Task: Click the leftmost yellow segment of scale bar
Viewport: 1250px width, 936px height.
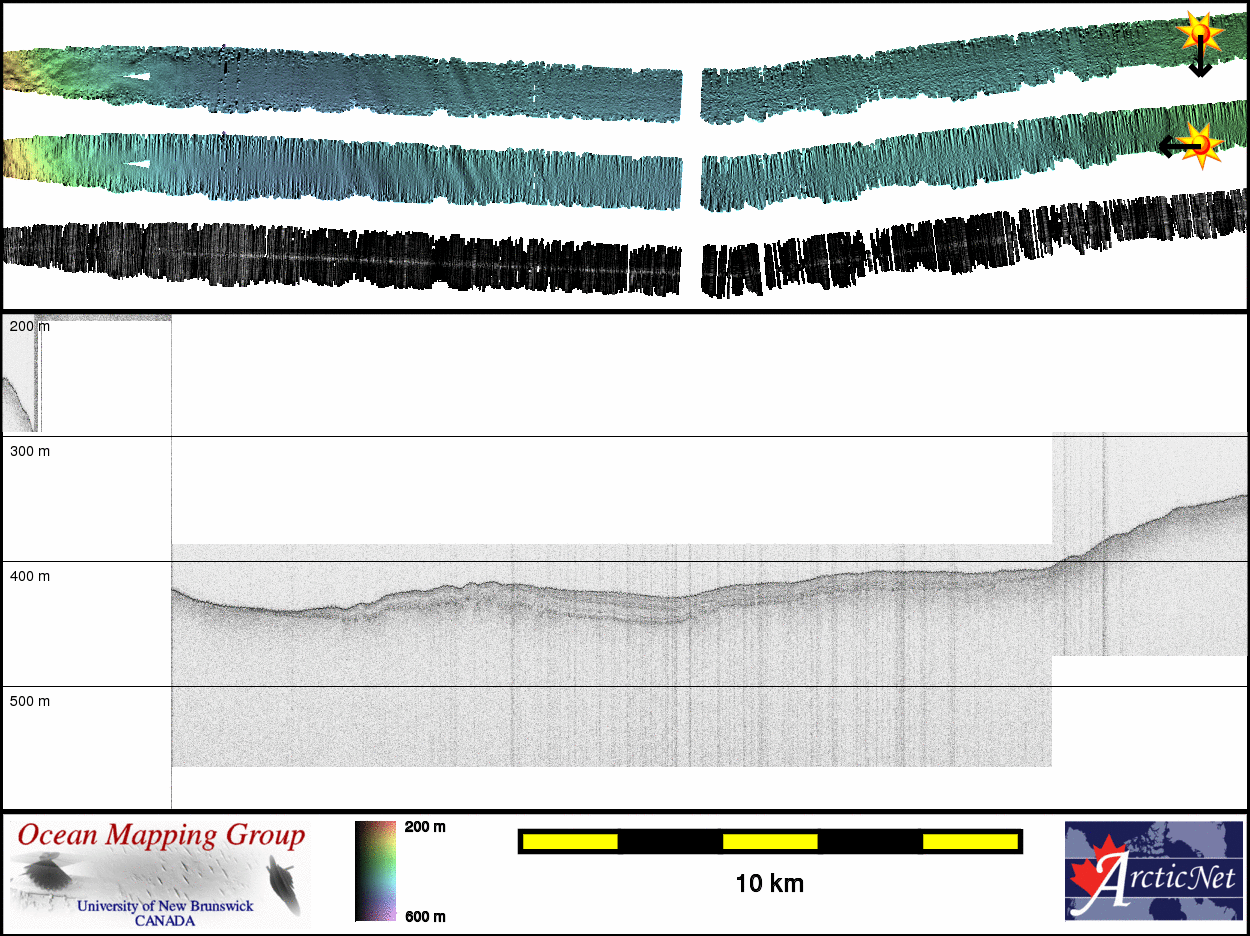Action: point(570,842)
